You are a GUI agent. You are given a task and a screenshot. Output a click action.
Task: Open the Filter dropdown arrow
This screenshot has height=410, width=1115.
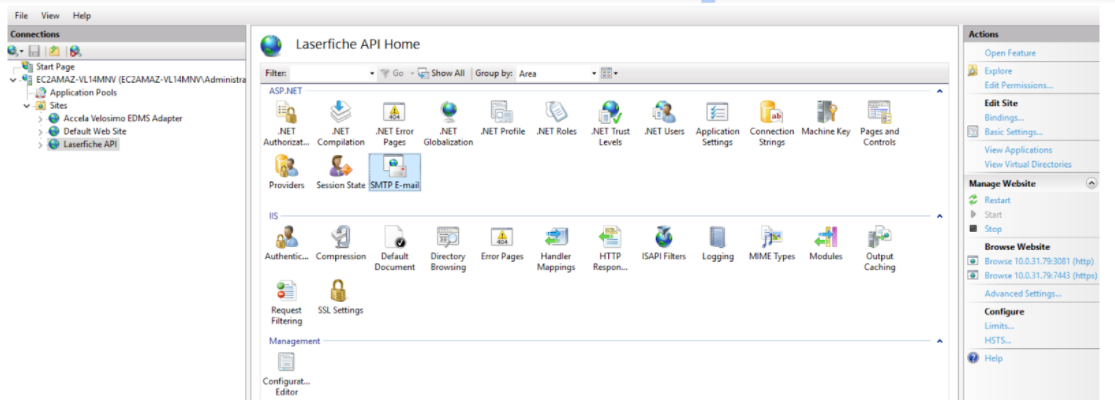372,73
